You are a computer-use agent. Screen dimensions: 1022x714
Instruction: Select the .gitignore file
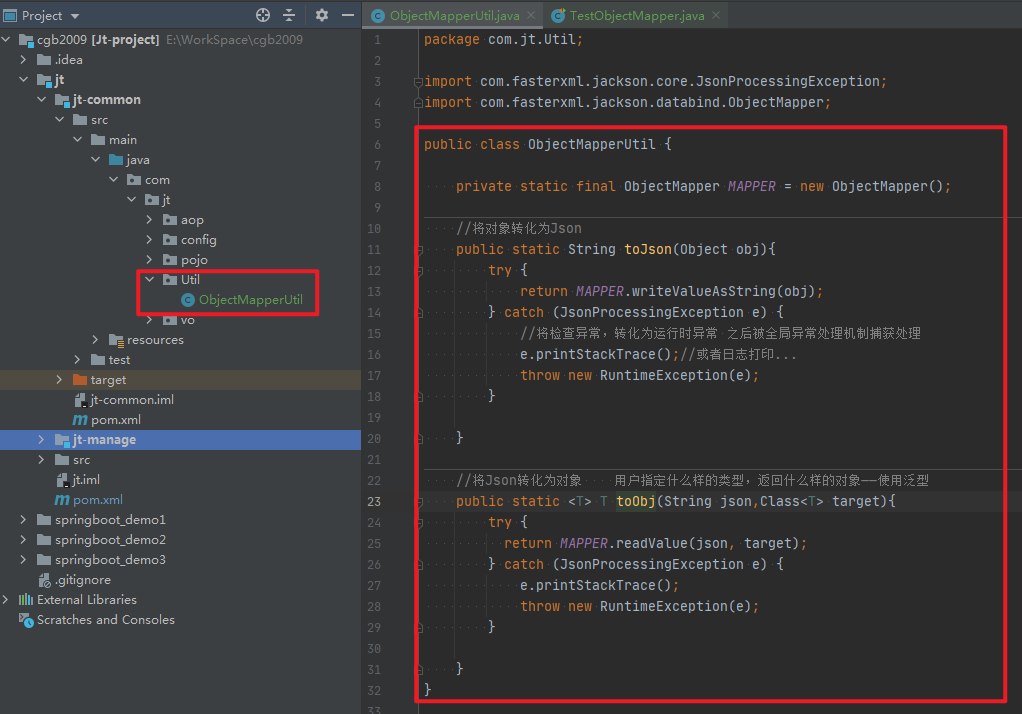click(83, 580)
